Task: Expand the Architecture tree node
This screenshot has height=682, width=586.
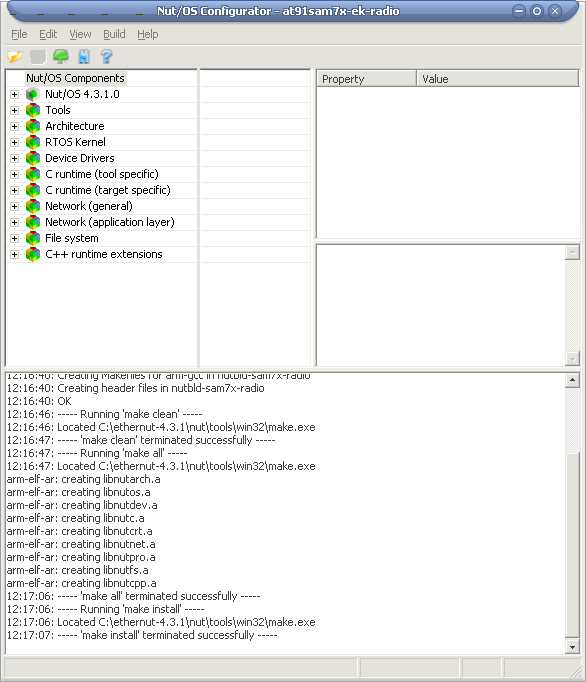Action: tap(14, 127)
